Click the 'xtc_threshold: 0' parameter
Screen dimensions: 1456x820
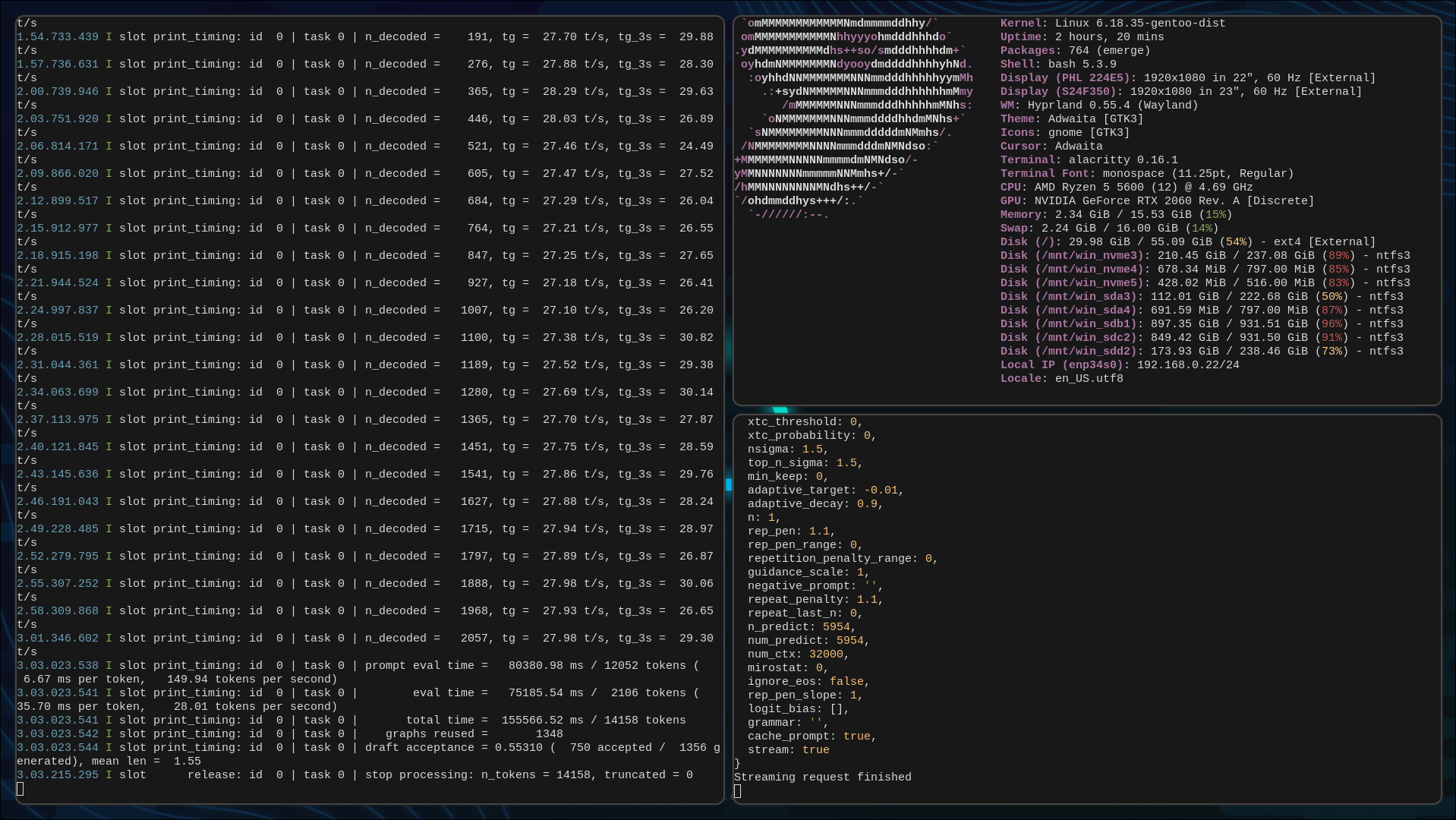point(805,422)
